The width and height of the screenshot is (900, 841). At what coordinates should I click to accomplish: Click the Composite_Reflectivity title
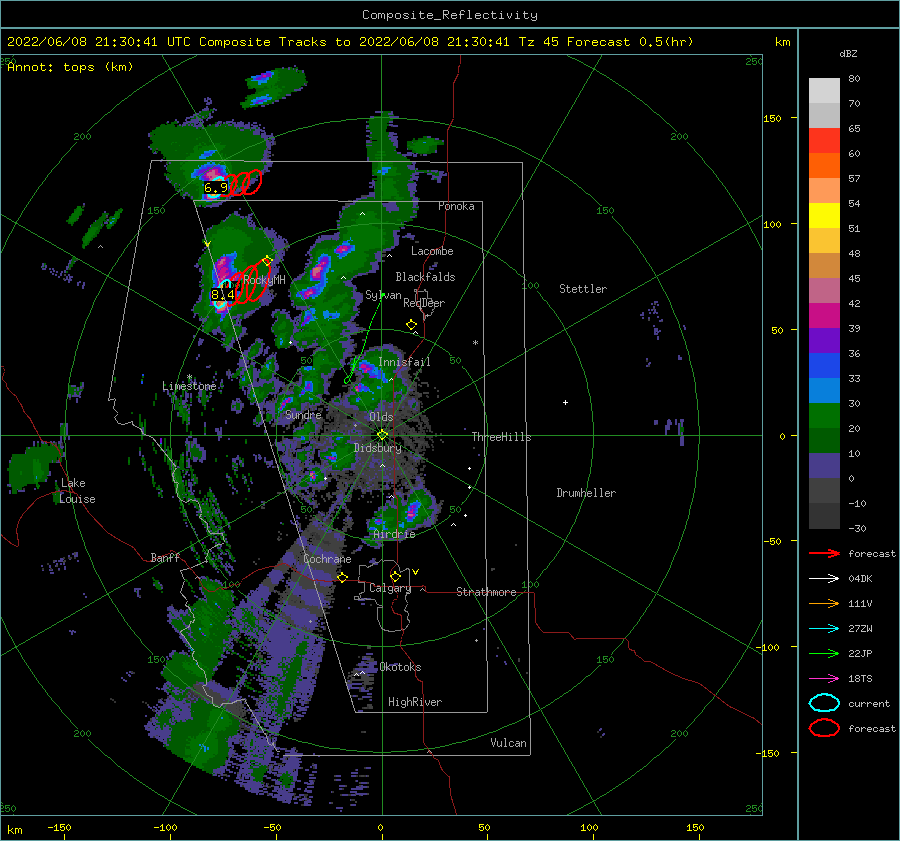pos(450,15)
